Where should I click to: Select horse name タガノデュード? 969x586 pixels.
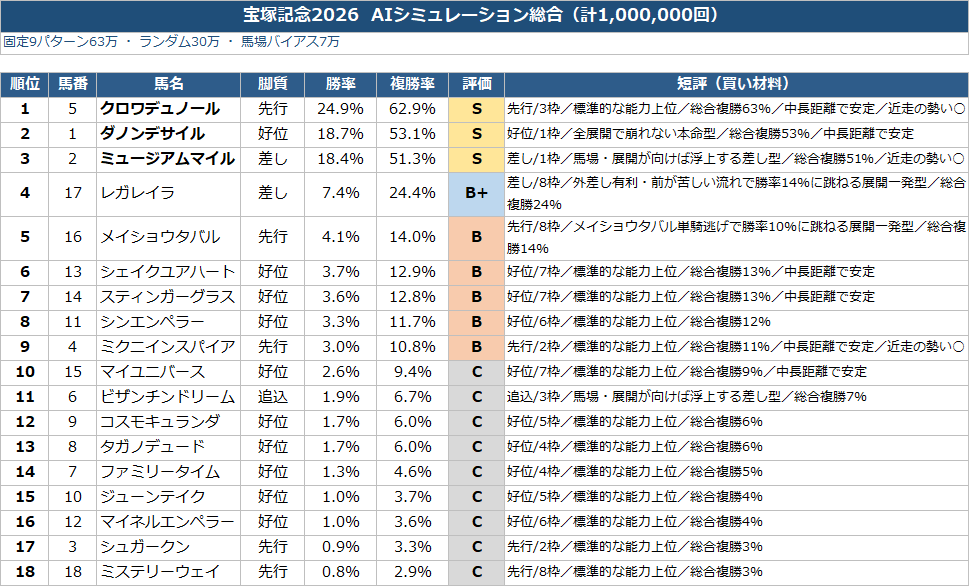coord(152,448)
